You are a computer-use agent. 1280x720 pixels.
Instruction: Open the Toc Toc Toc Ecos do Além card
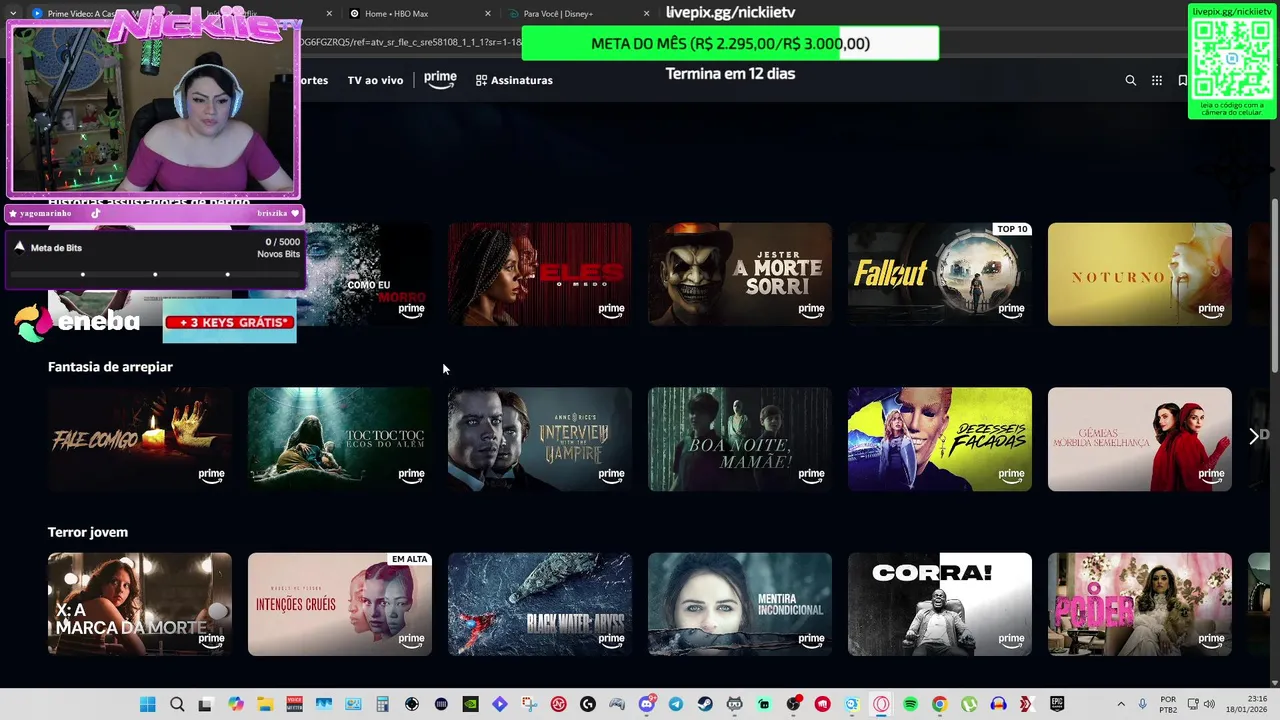tap(340, 439)
